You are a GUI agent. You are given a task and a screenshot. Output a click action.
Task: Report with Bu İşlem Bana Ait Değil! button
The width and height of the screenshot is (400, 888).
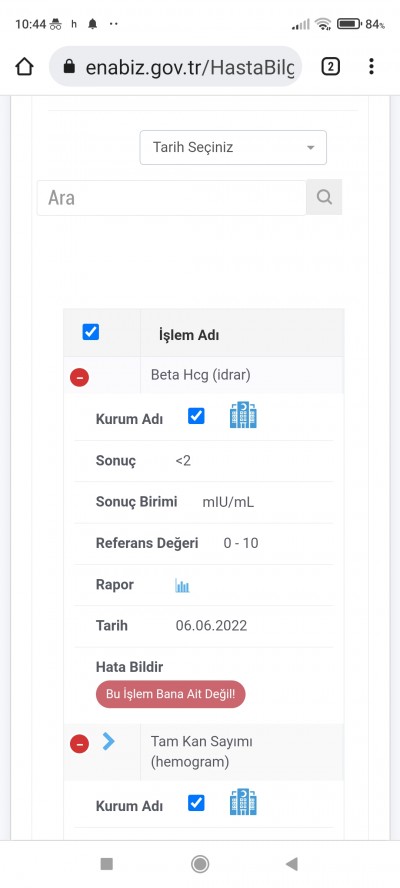(171, 694)
